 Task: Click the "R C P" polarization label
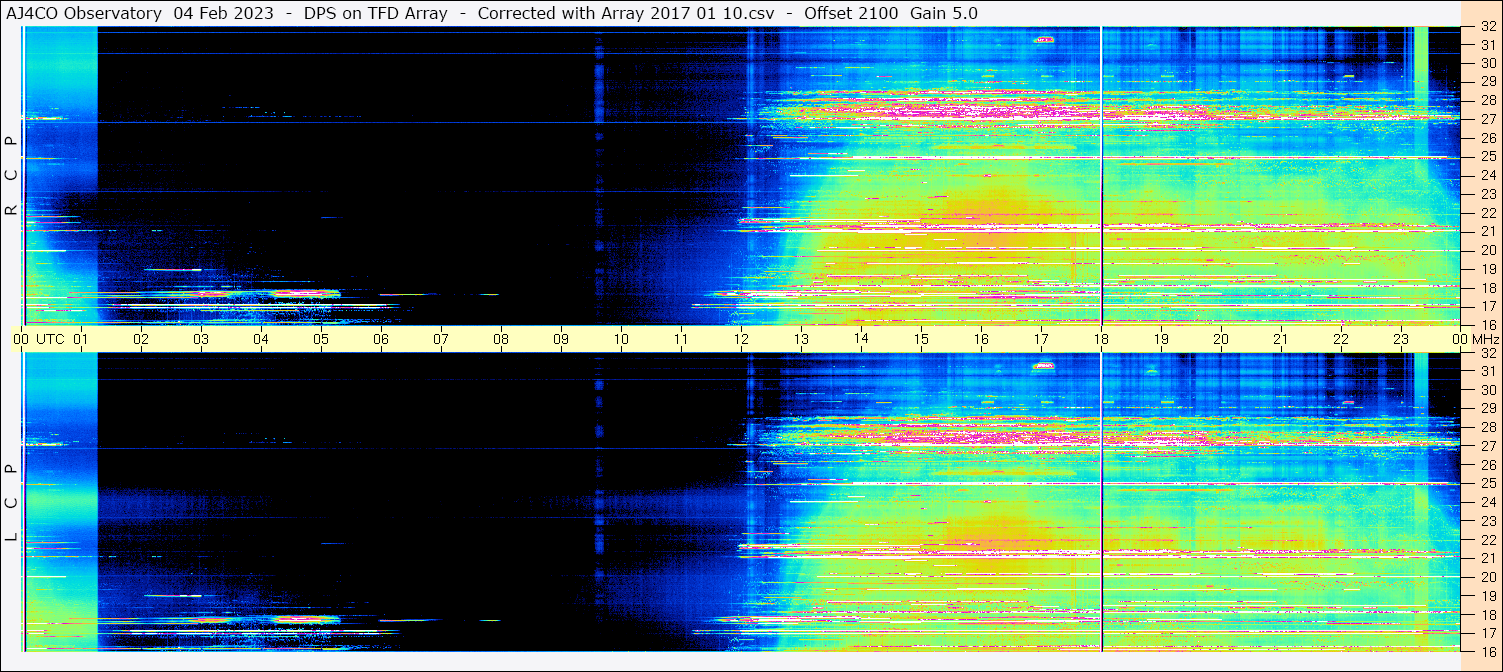(x=11, y=176)
